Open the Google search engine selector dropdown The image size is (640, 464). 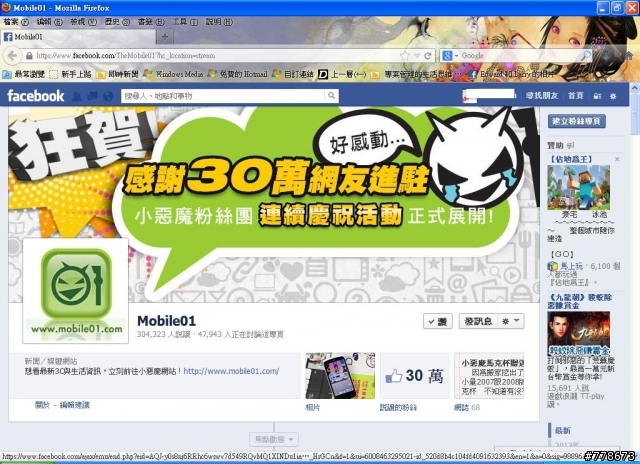pyautogui.click(x=450, y=55)
